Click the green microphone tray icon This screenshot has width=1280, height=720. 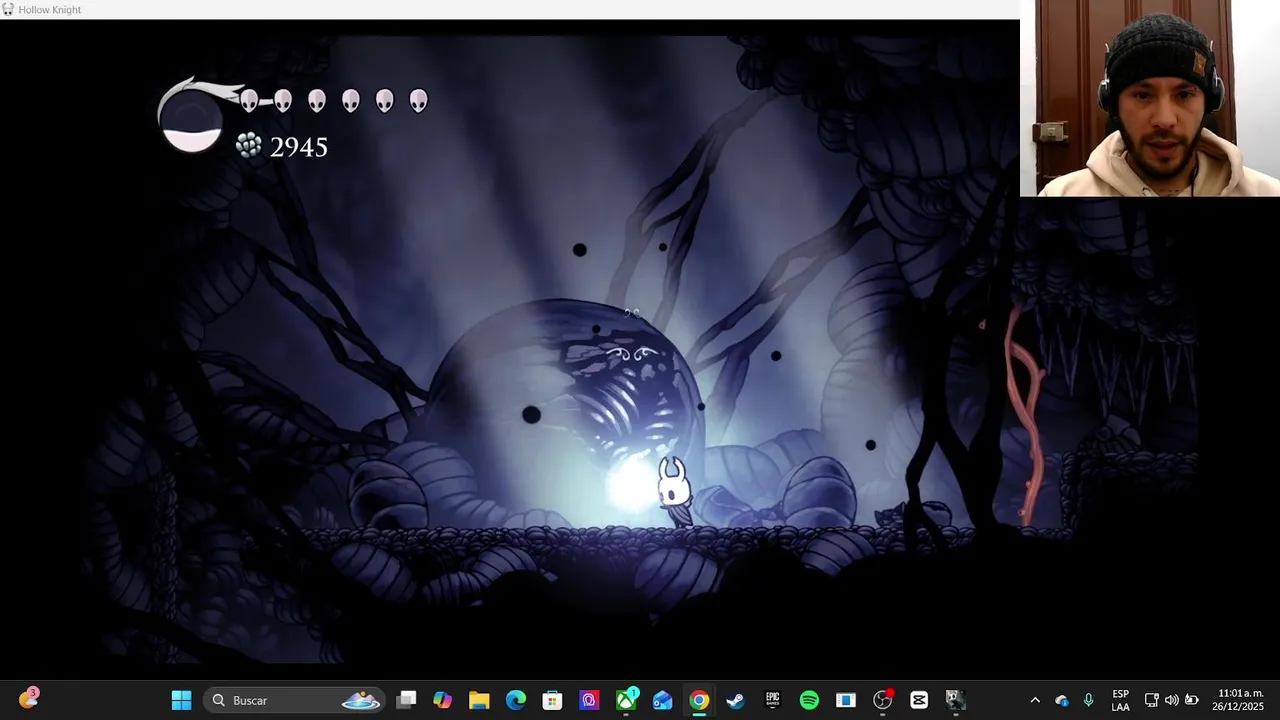[x=1088, y=700]
